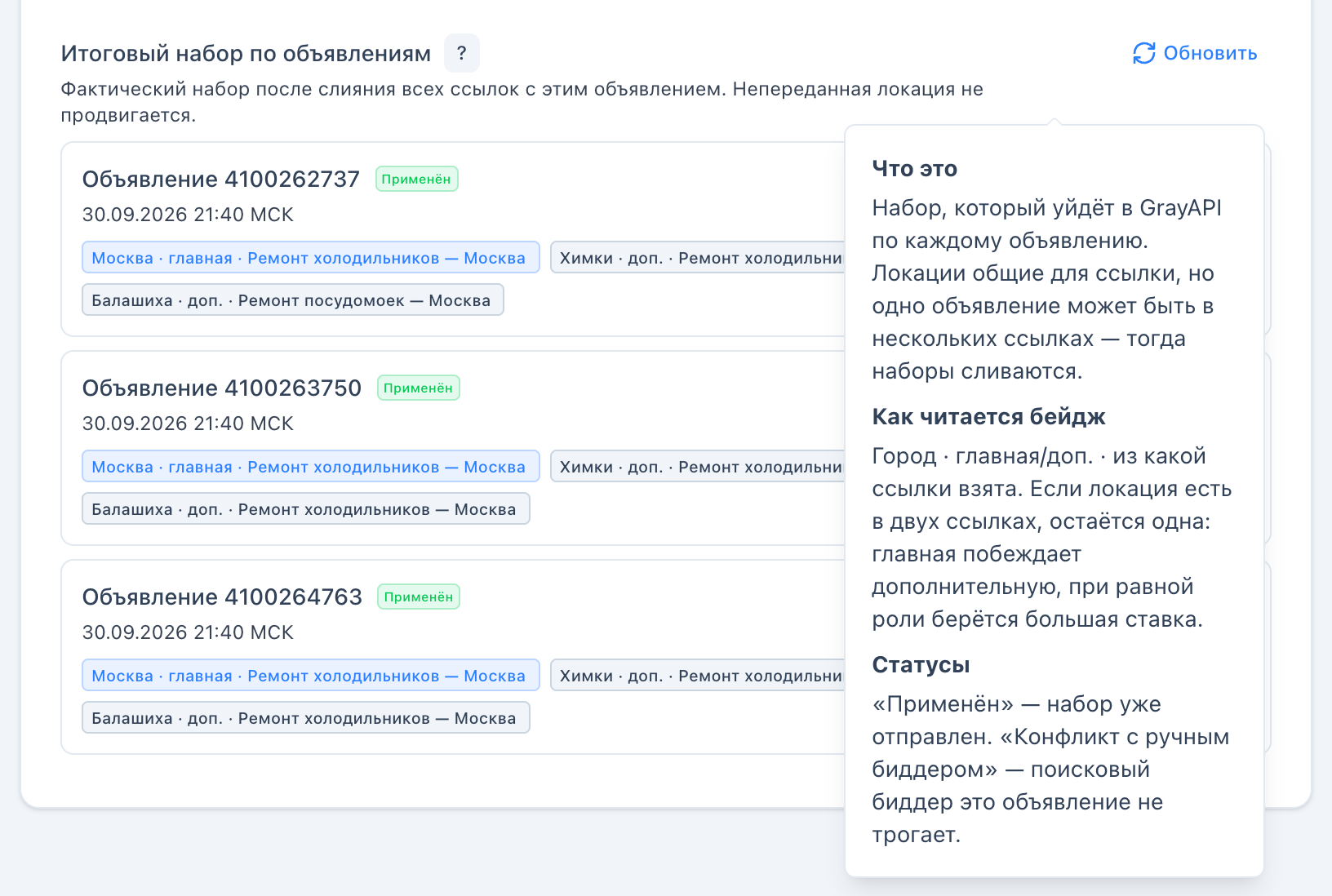
Task: Click Балашиха Ремонт посудомоек — Москва chip
Action: (x=292, y=299)
